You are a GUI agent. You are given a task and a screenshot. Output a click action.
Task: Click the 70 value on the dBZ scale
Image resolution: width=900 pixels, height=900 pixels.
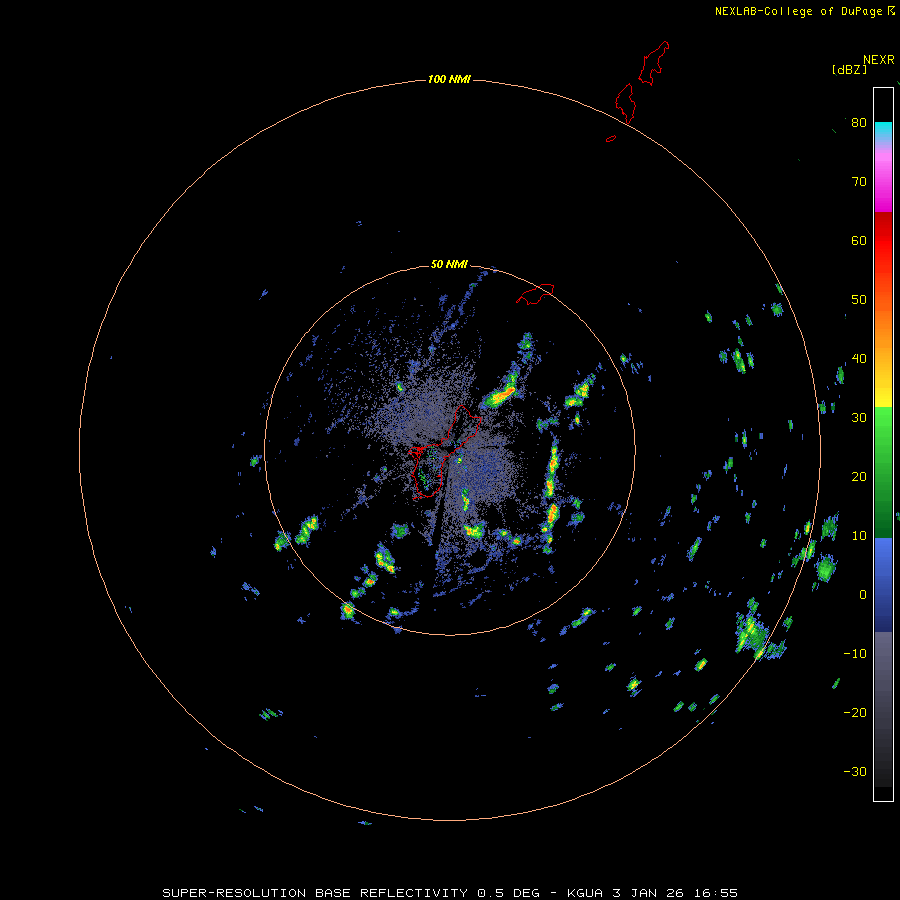tap(859, 182)
